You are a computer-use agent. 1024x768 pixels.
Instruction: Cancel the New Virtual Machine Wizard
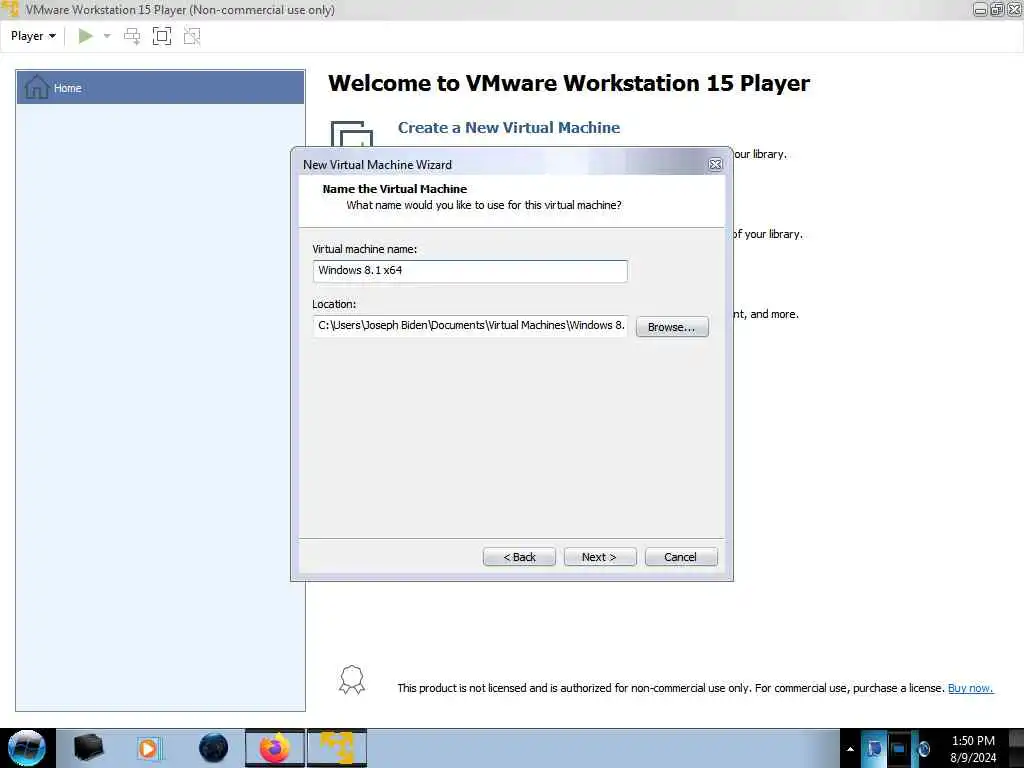(x=680, y=557)
